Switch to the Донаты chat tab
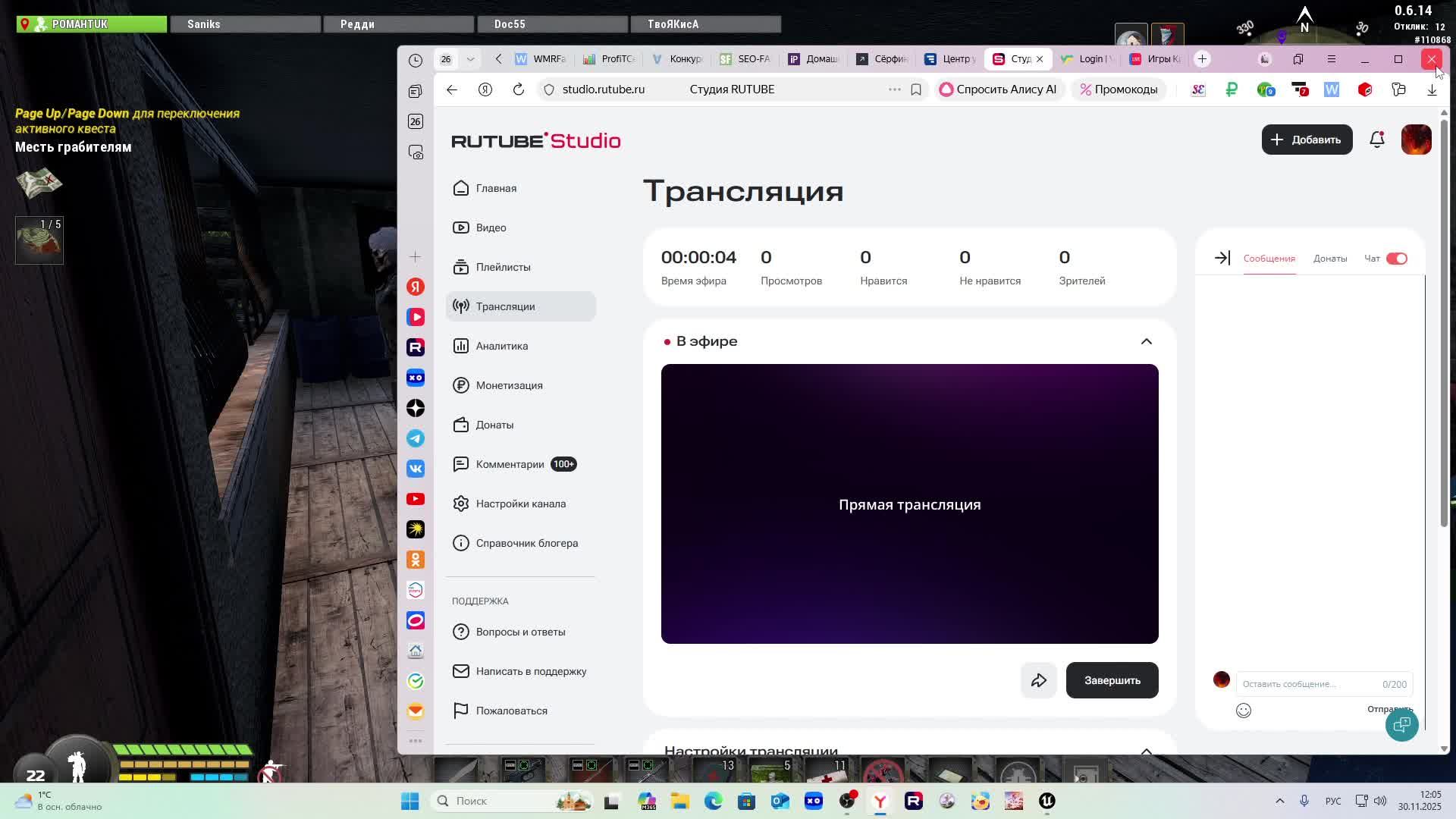This screenshot has height=819, width=1456. click(1330, 258)
